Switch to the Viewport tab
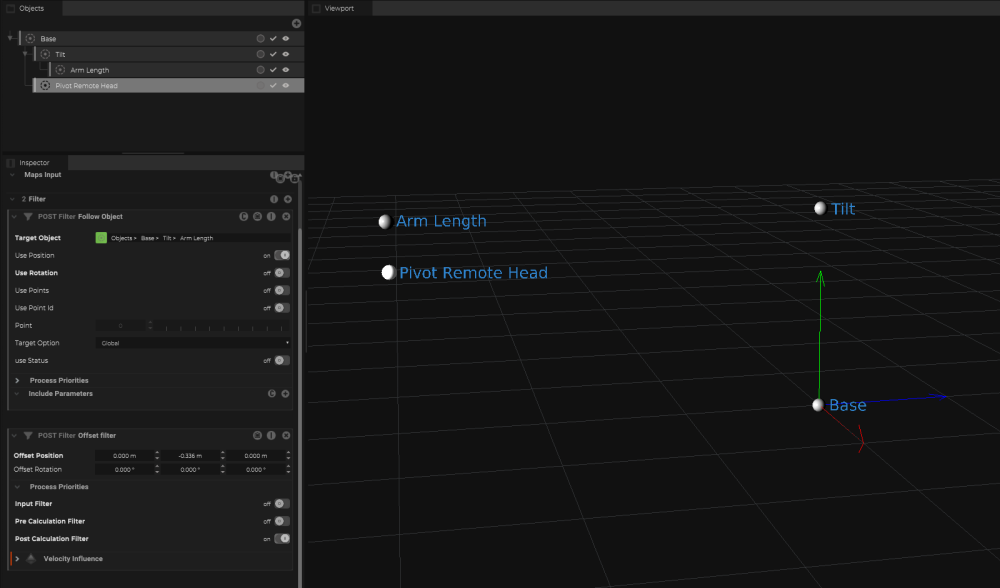1000x588 pixels. pyautogui.click(x=340, y=8)
